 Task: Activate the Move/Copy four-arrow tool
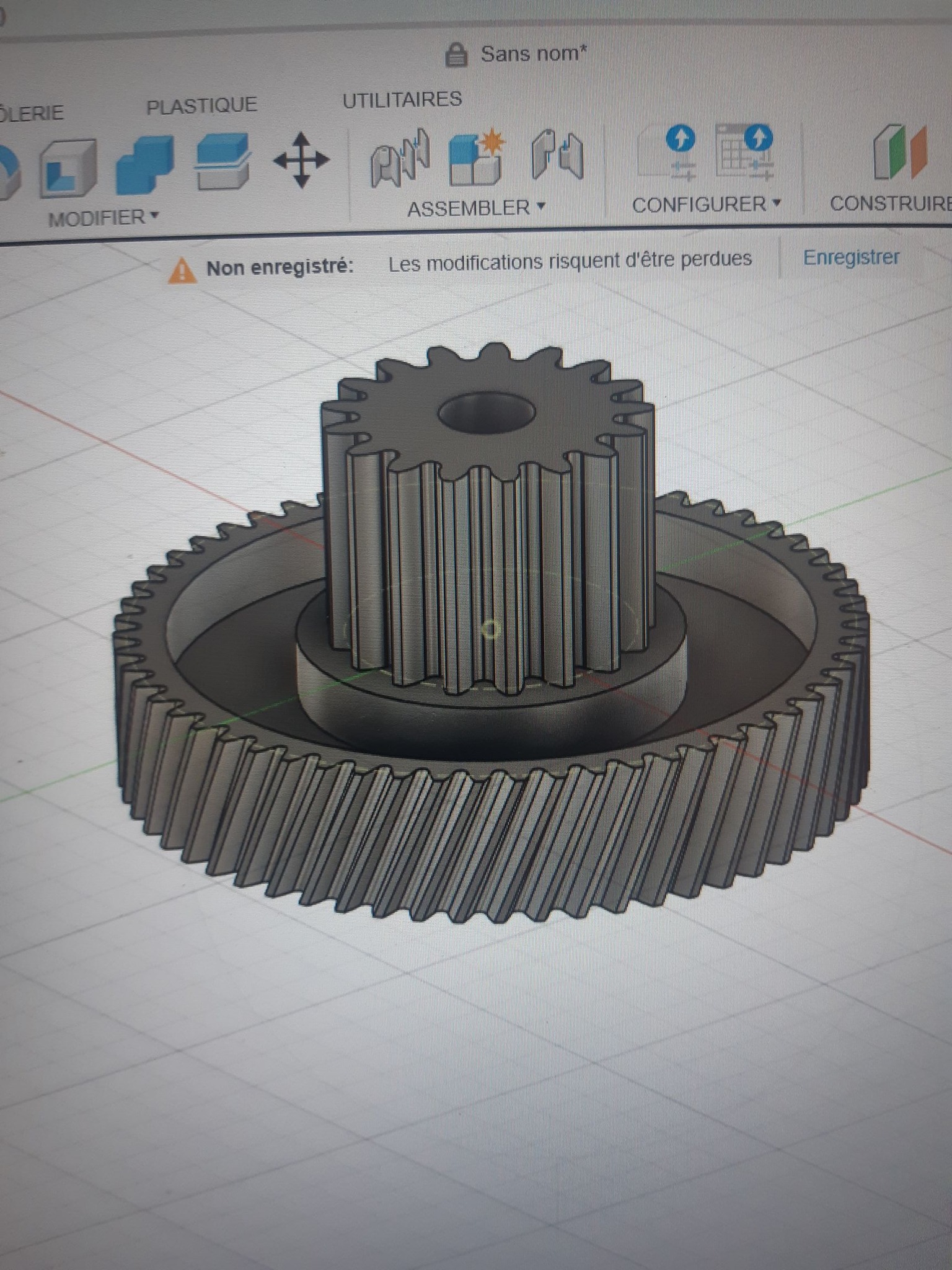click(x=301, y=159)
